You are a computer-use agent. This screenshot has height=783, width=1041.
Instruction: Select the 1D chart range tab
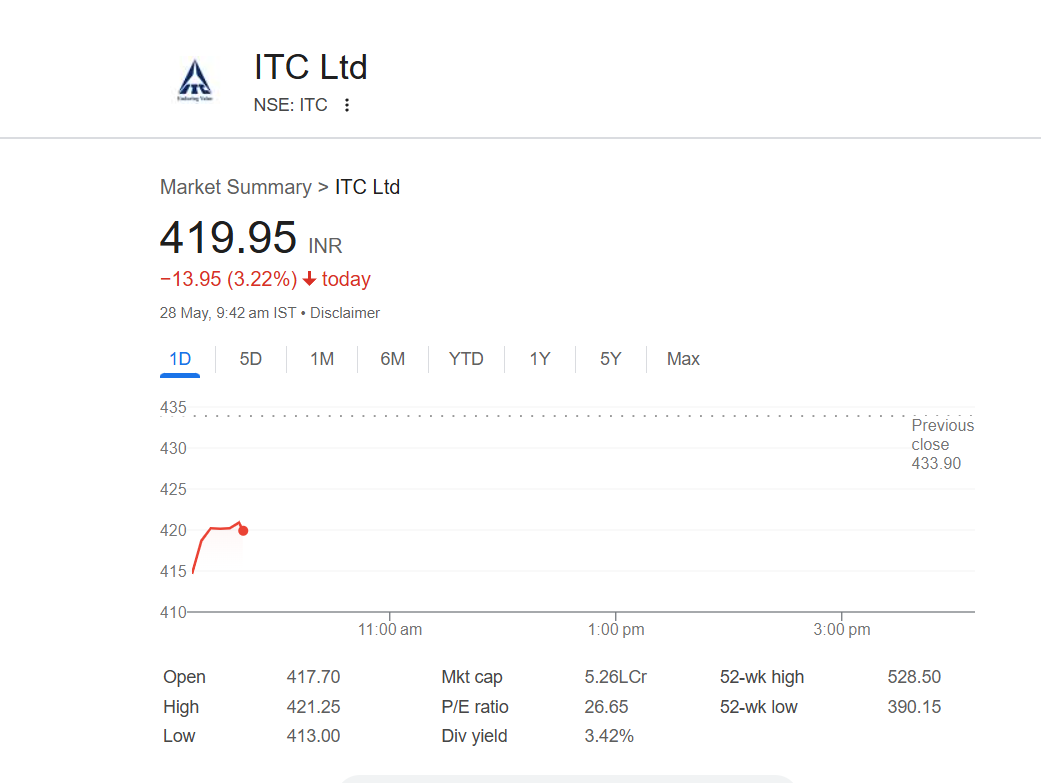click(x=180, y=359)
